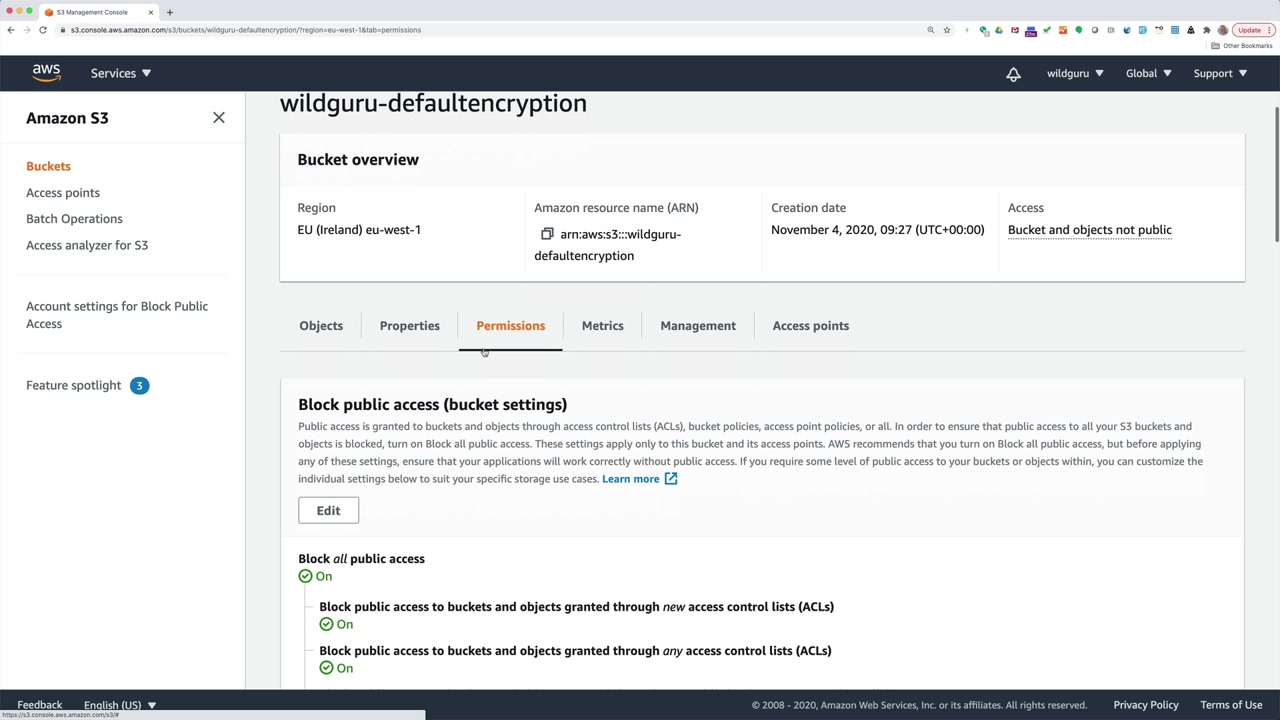Reload the page using the refresh icon
This screenshot has width=1280, height=720.
click(x=43, y=30)
